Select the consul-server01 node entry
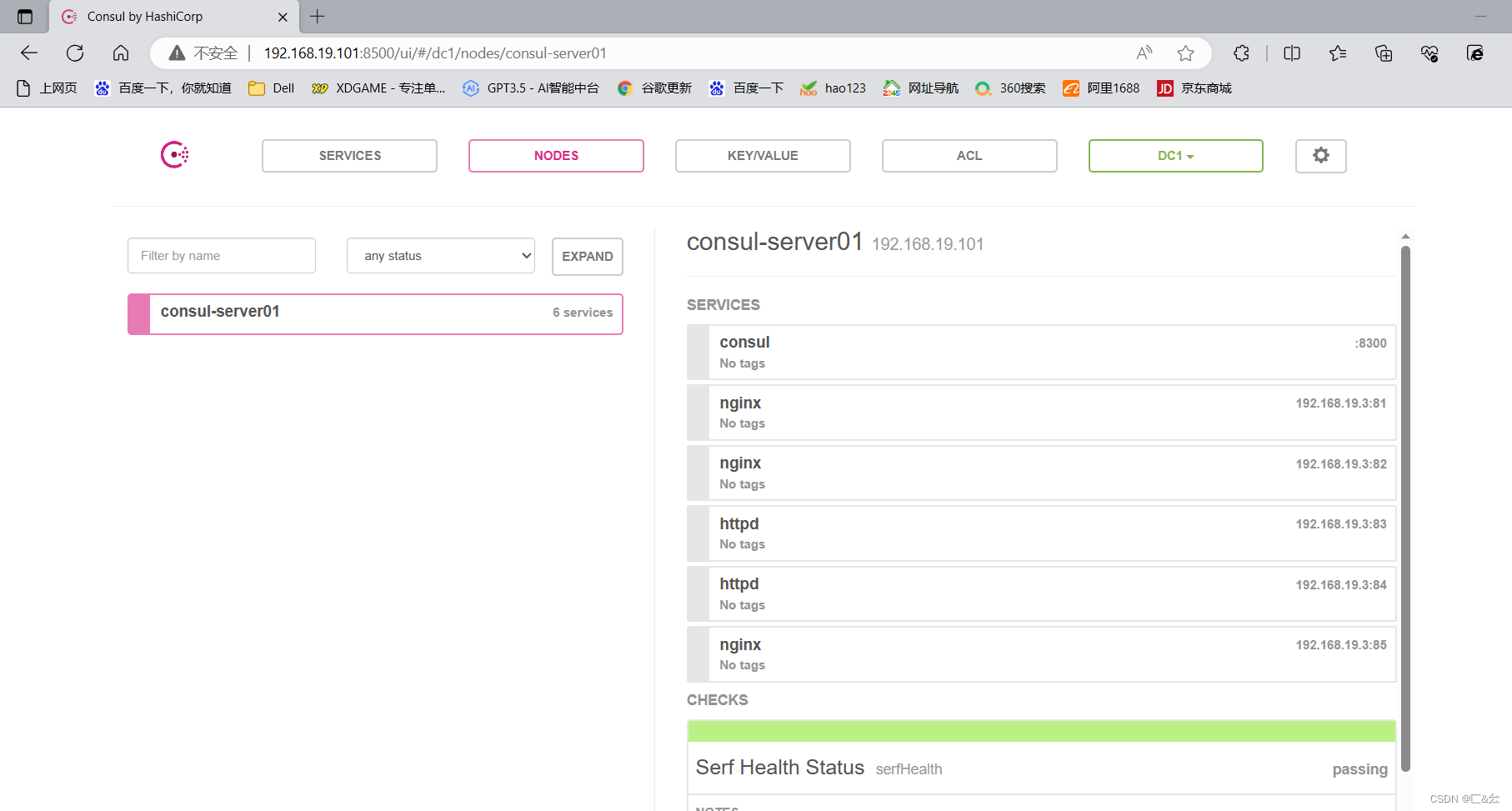The image size is (1512, 811). click(375, 313)
